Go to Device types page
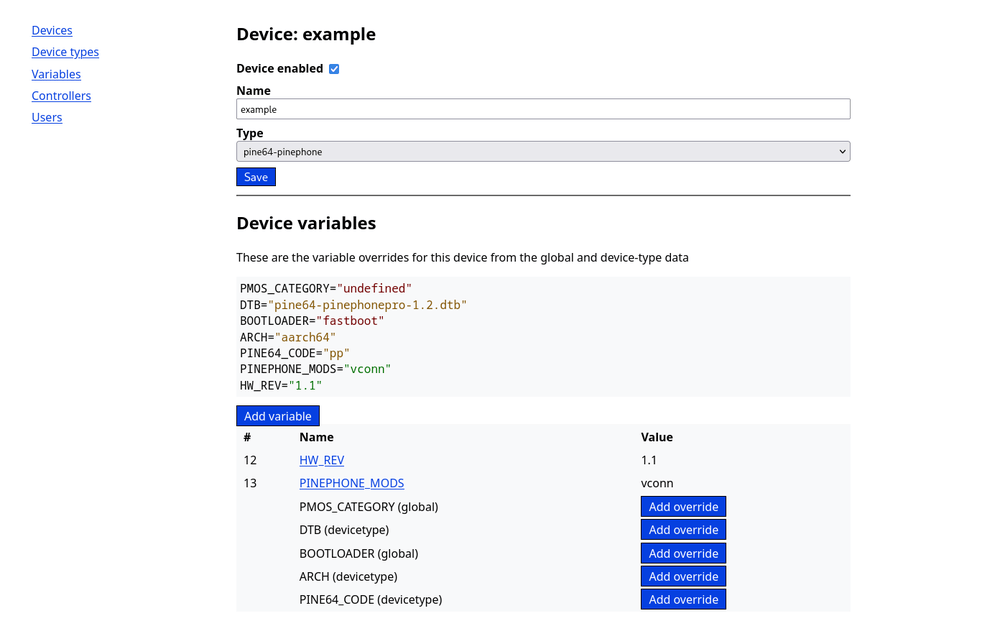Image resolution: width=1000 pixels, height=621 pixels. point(65,52)
